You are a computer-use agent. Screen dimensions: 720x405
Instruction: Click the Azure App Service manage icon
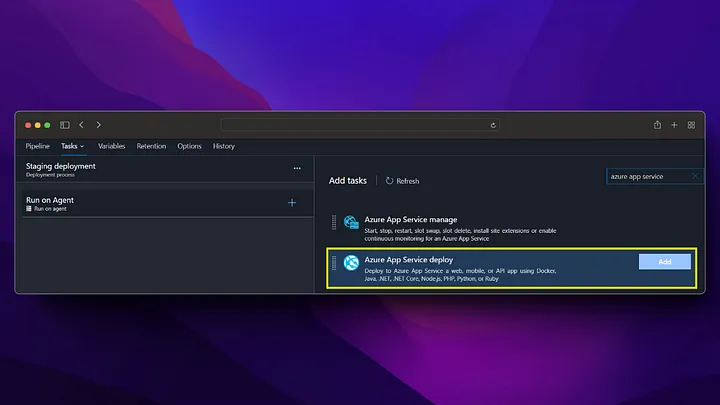click(351, 223)
